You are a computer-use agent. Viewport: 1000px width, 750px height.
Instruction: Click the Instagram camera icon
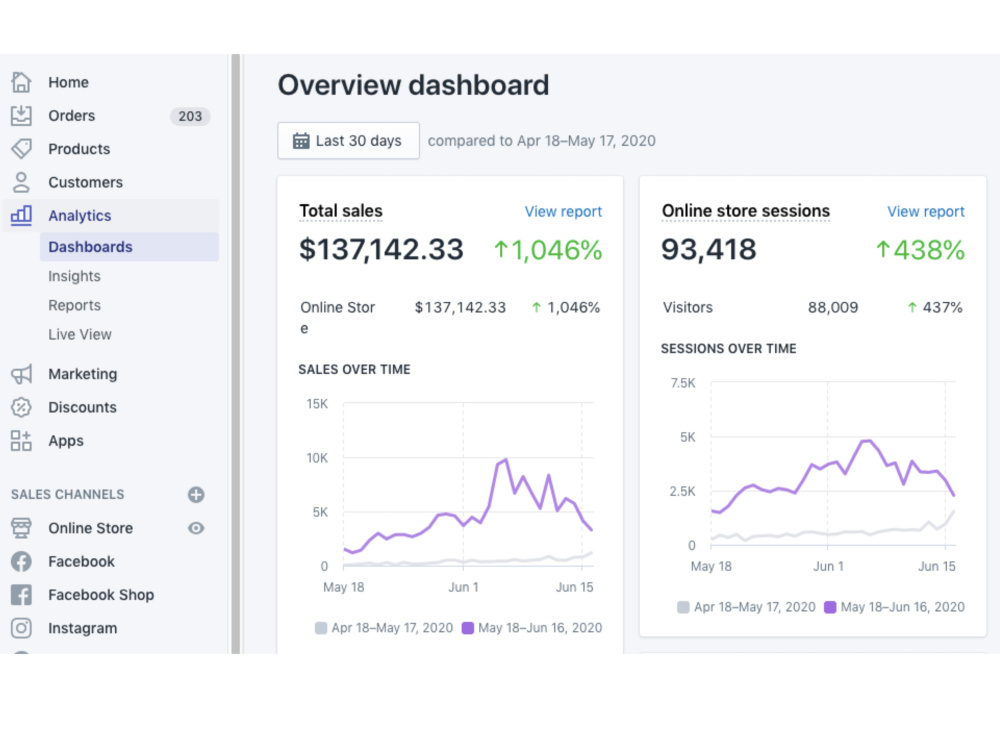21,628
